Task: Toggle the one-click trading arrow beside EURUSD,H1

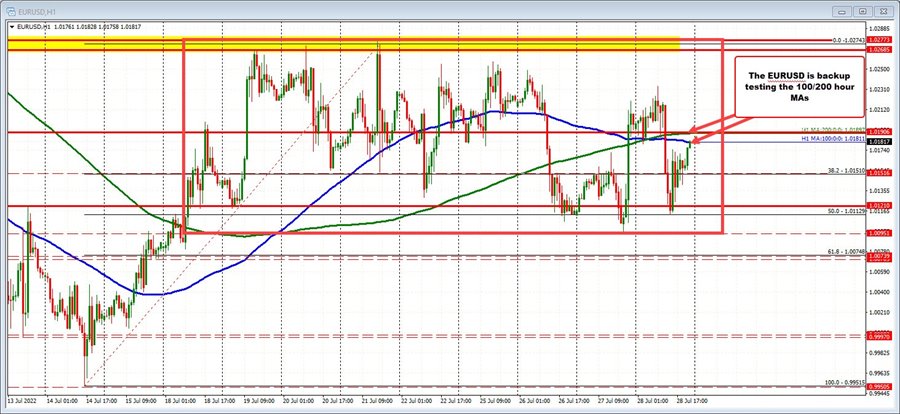Action: point(12,26)
